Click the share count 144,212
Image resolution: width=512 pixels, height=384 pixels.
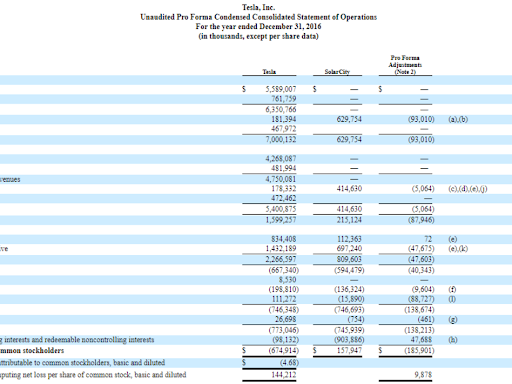click(x=284, y=375)
